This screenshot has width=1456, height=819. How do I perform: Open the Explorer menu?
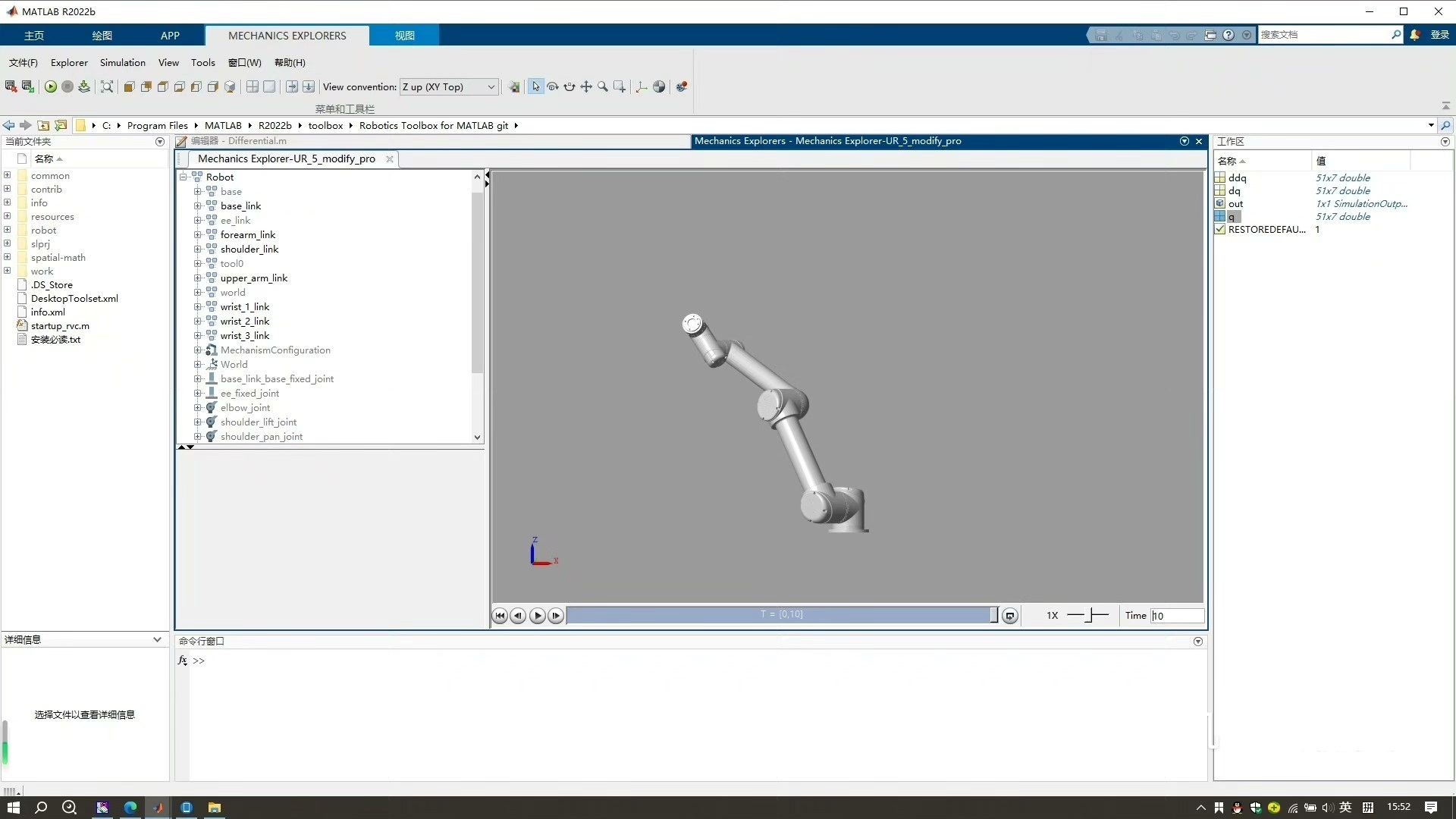69,63
